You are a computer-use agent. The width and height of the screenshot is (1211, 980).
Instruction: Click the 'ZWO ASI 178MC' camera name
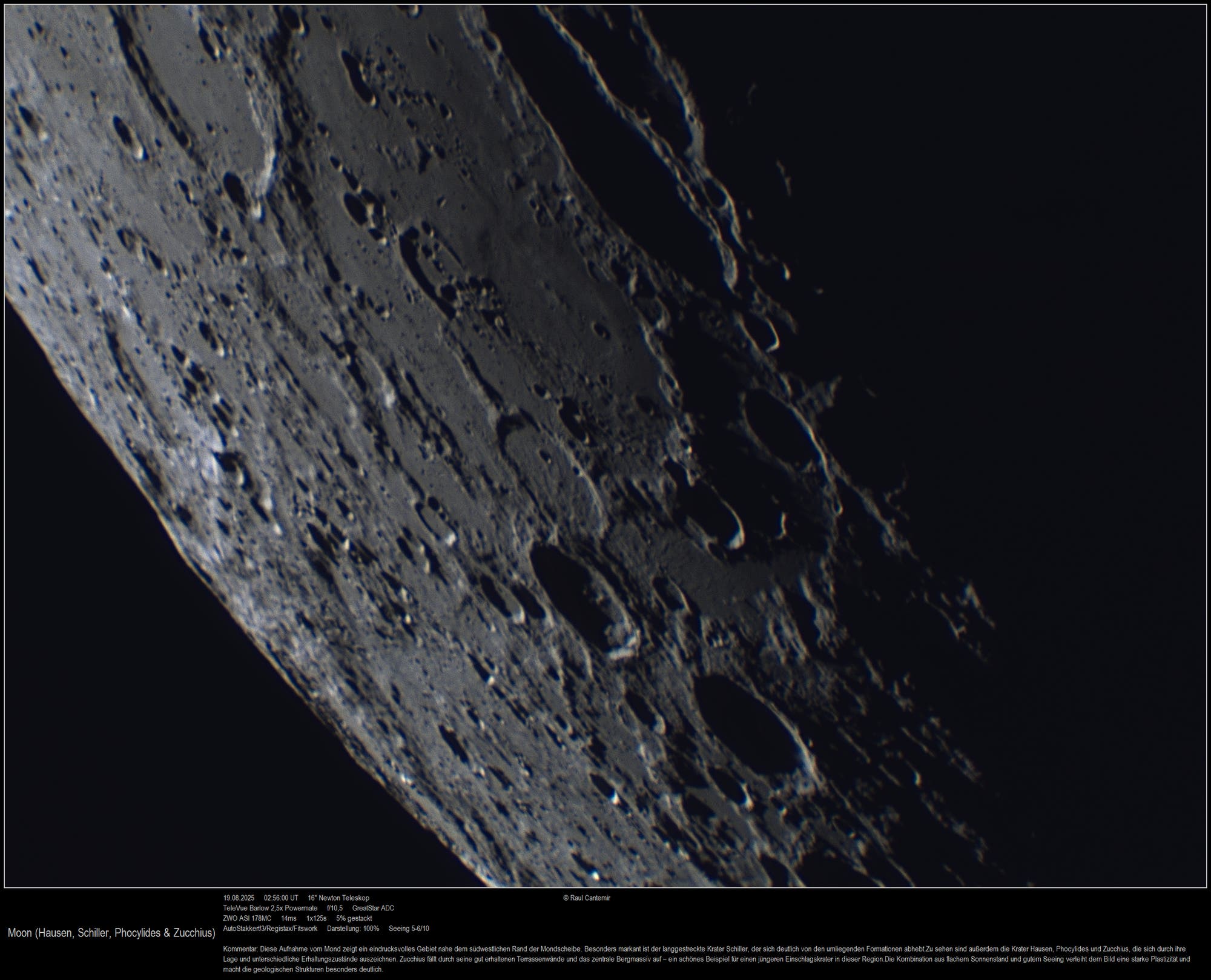click(248, 918)
